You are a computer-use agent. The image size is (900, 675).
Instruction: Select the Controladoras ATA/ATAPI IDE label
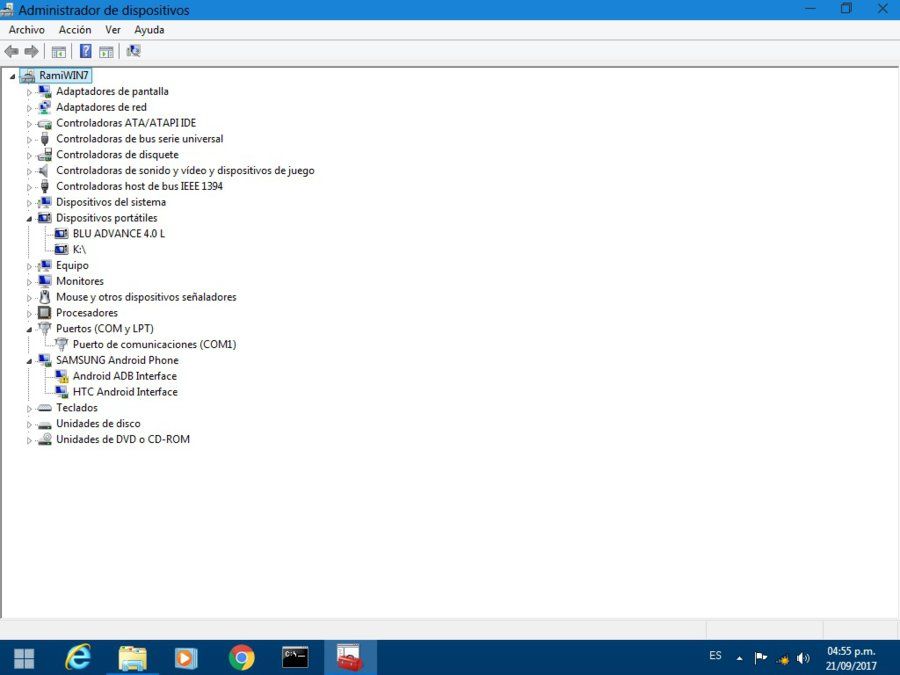[x=126, y=123]
